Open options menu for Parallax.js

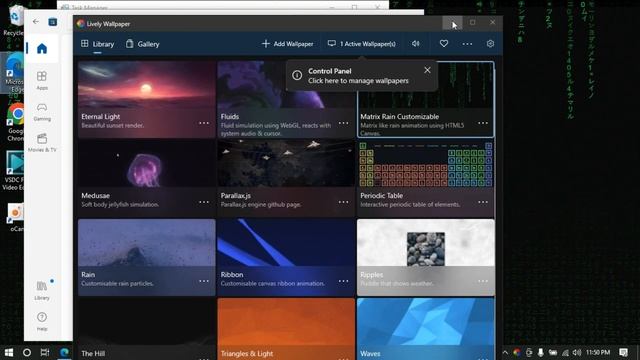point(344,202)
